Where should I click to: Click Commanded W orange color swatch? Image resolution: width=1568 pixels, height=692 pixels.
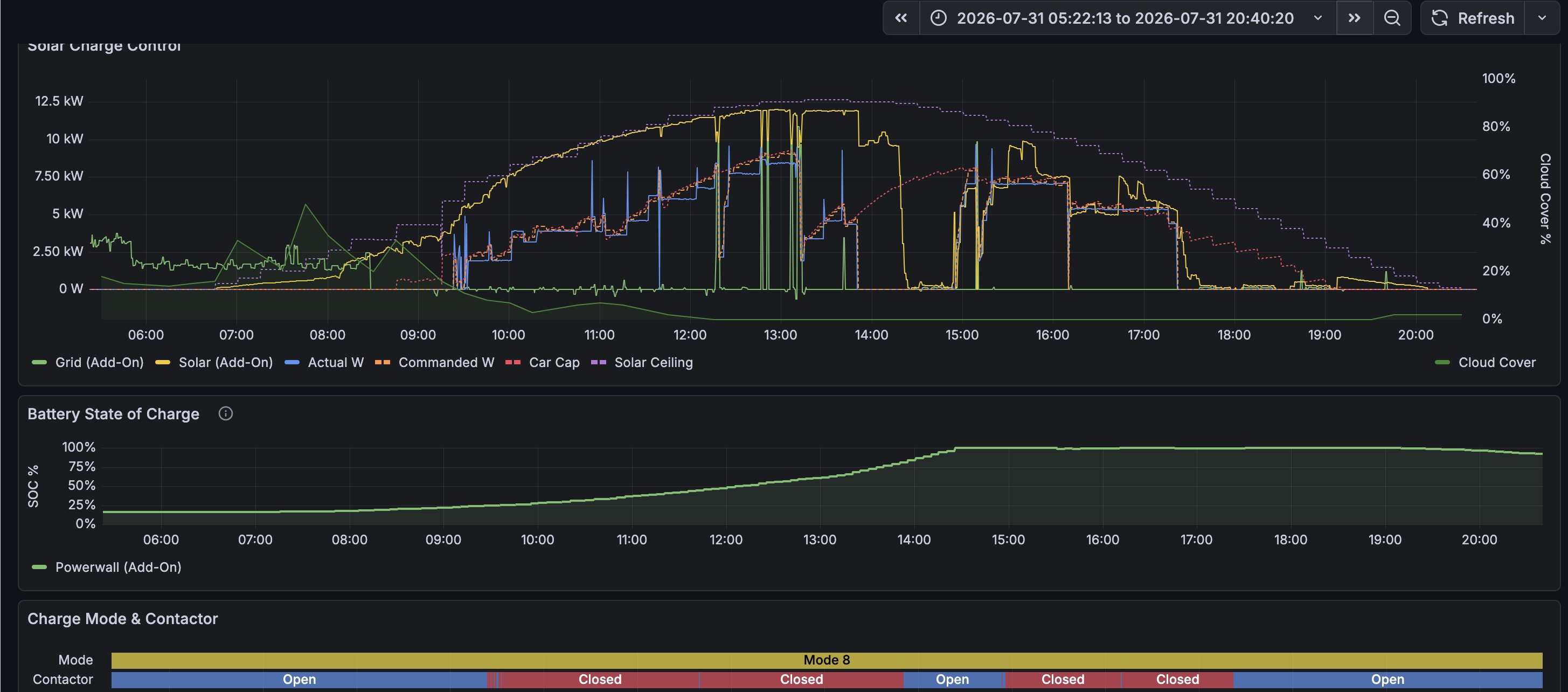[382, 363]
